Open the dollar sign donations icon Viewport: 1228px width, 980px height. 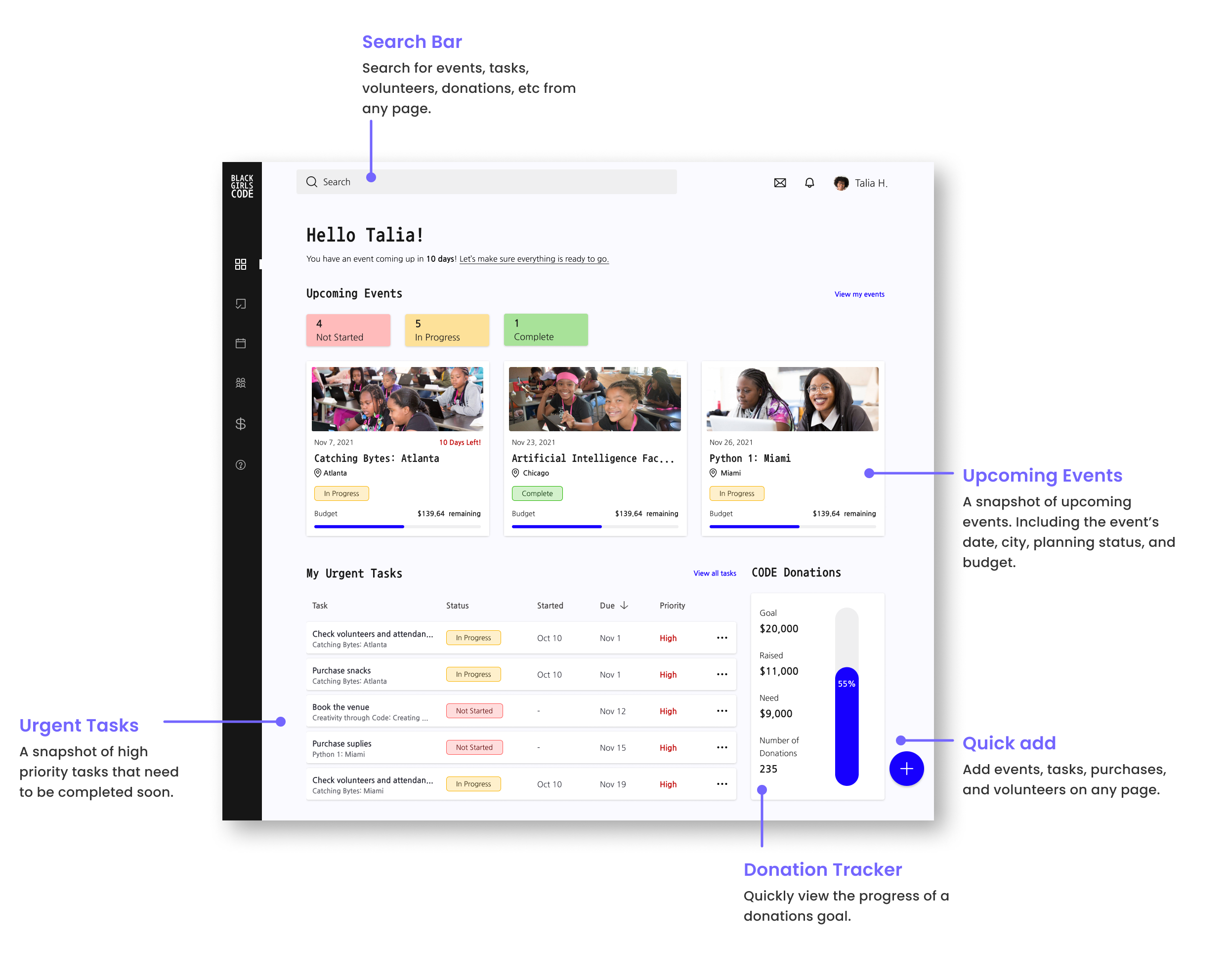click(240, 424)
